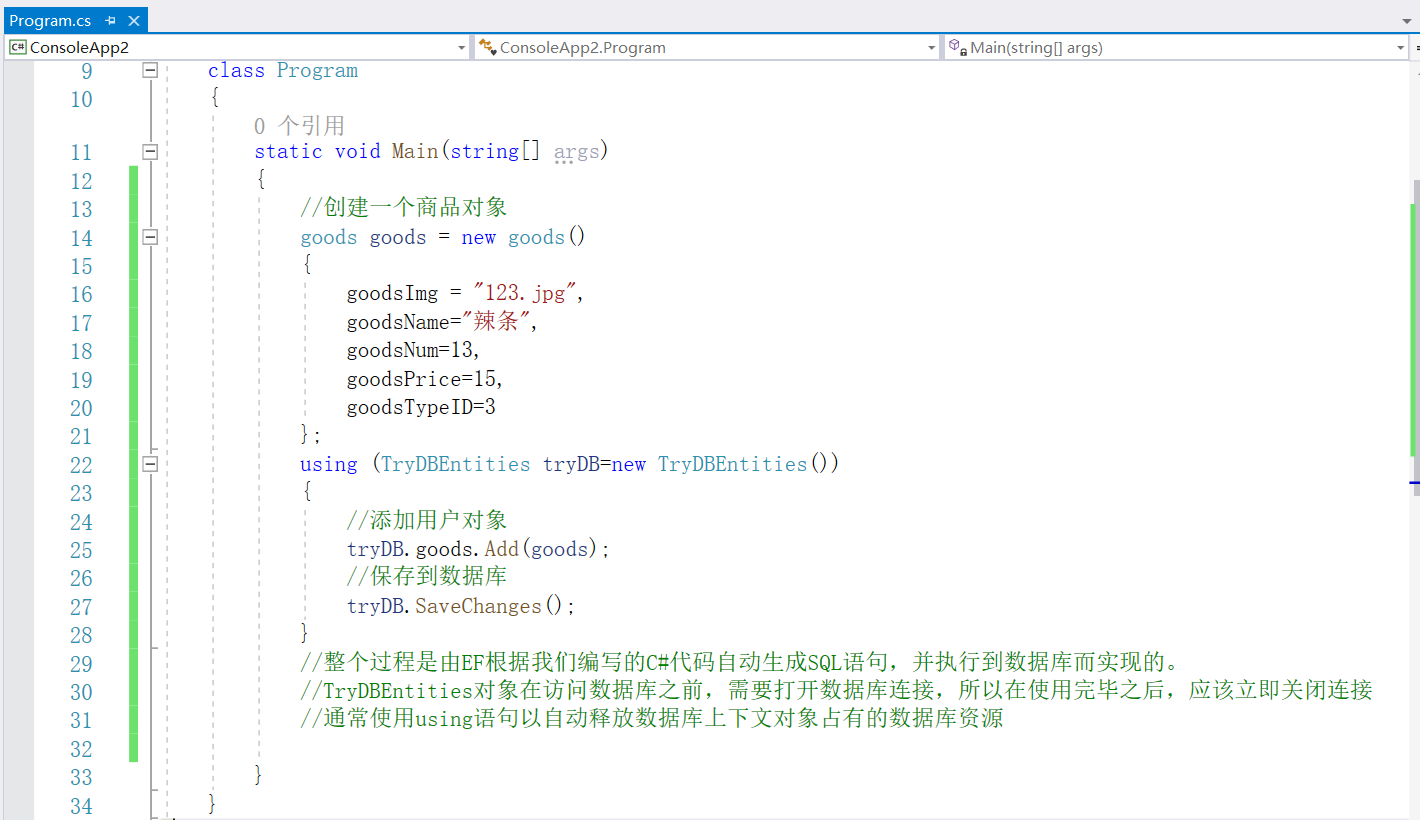Open the ConsoleApp2.Program types dropdown

click(x=930, y=46)
